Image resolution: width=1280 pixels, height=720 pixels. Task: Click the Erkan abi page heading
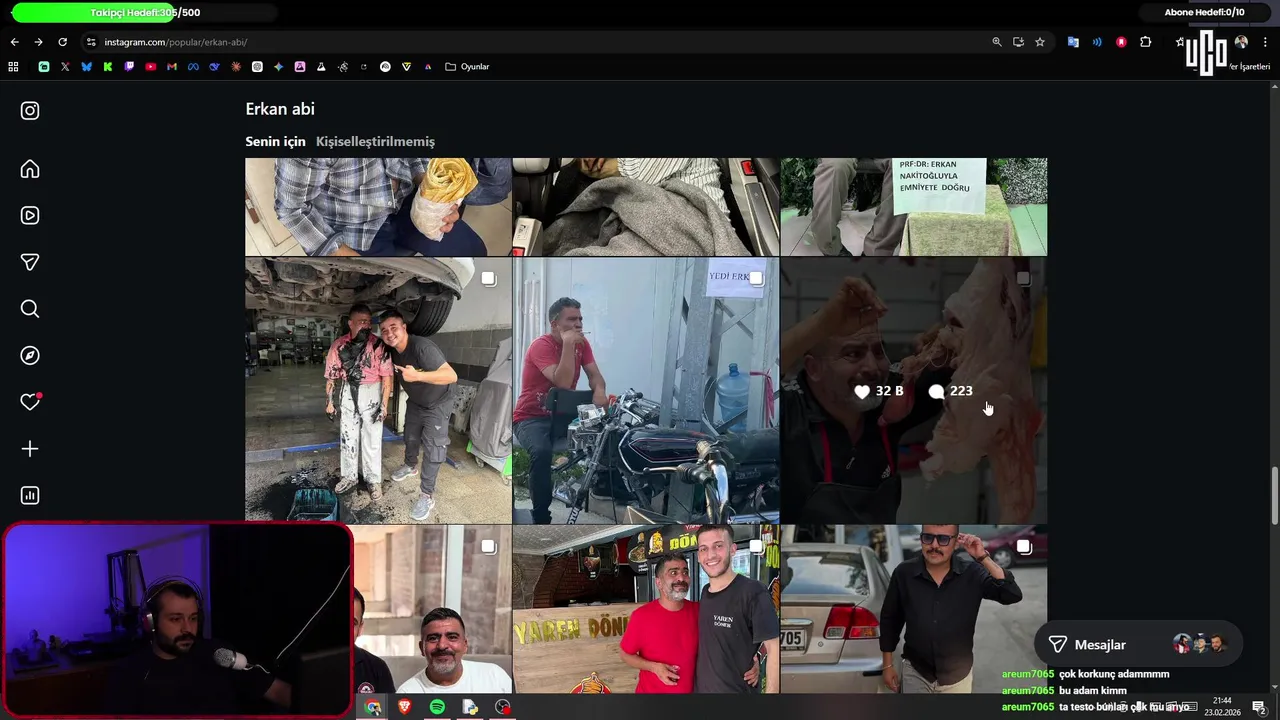click(x=280, y=109)
